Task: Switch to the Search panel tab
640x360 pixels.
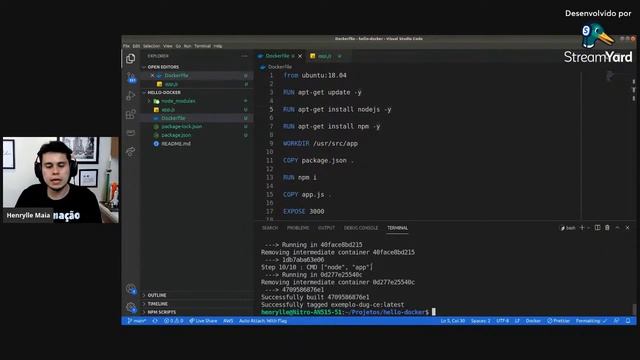Action: [x=270, y=228]
